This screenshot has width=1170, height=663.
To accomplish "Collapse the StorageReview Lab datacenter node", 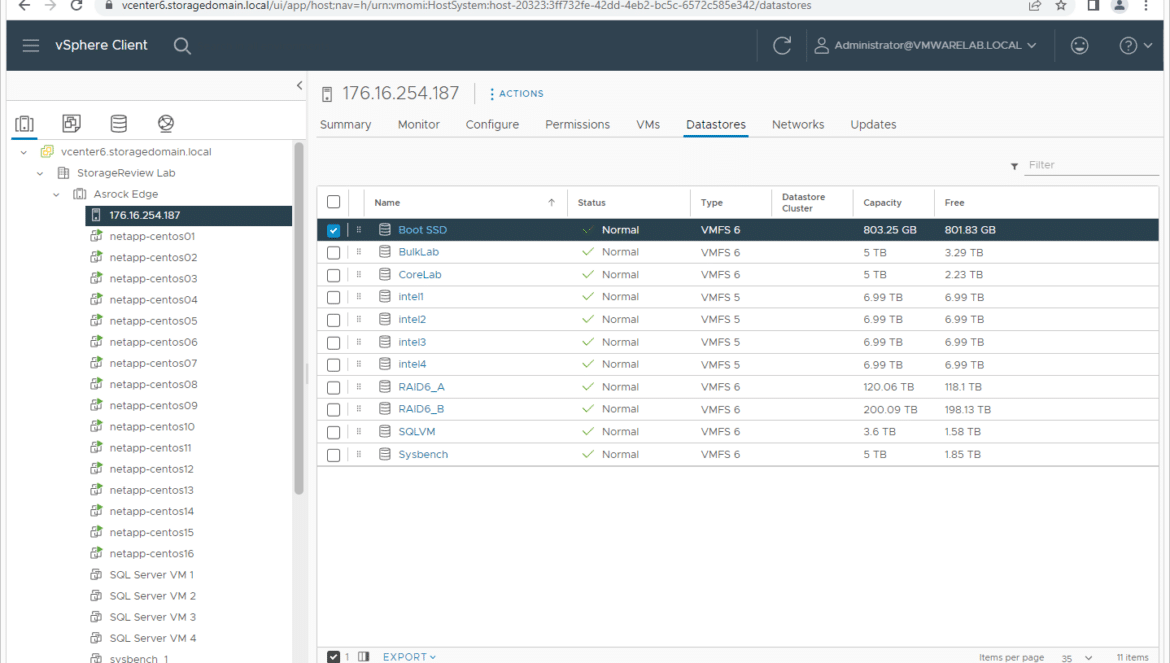I will pos(40,173).
